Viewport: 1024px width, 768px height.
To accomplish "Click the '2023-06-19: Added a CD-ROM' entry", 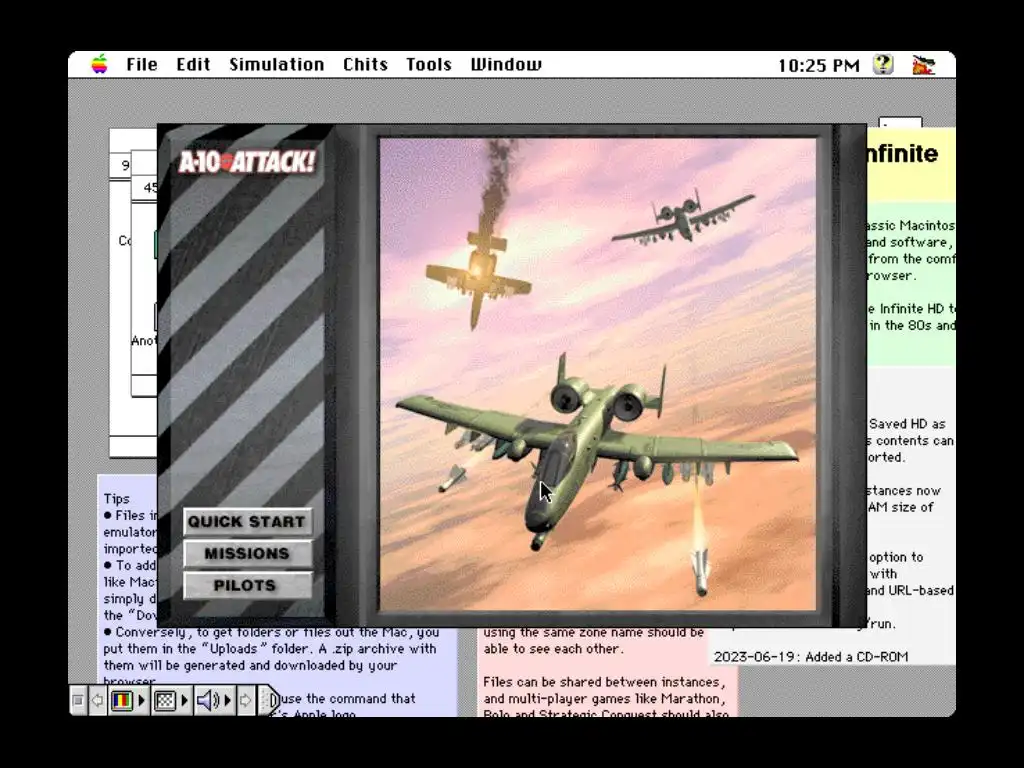I will 810,656.
